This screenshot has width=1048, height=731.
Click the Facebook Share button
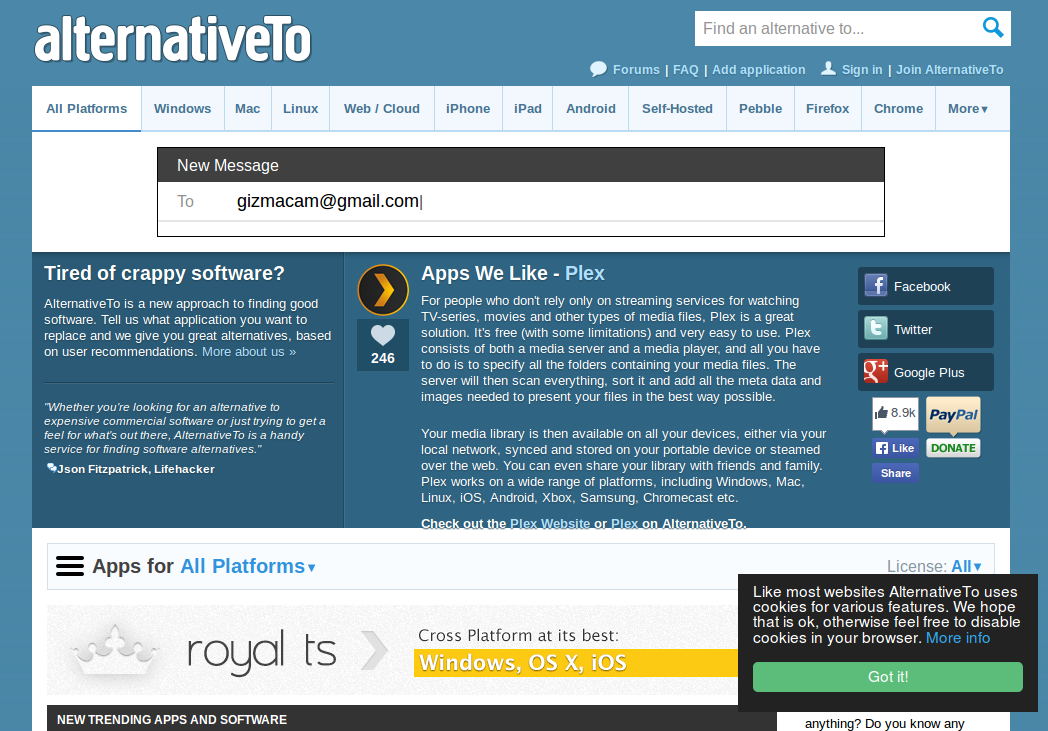pyautogui.click(x=895, y=473)
